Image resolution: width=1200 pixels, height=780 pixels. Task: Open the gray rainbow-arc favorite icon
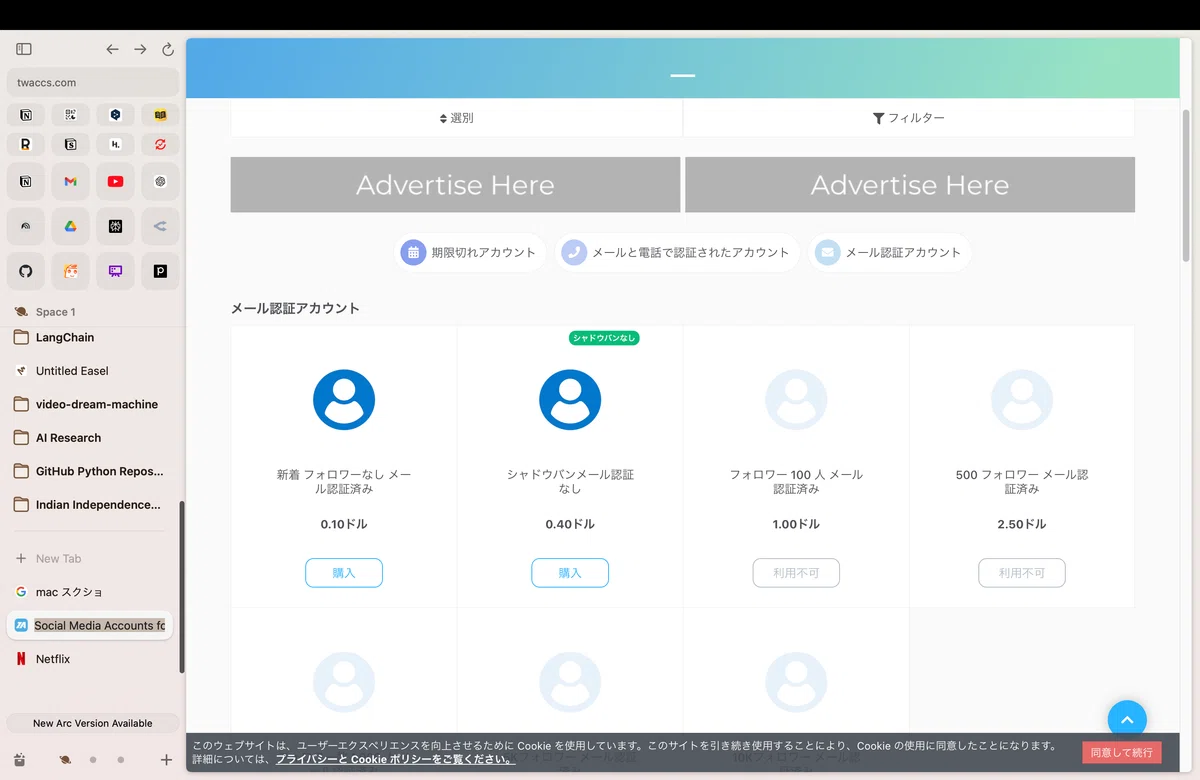point(26,227)
